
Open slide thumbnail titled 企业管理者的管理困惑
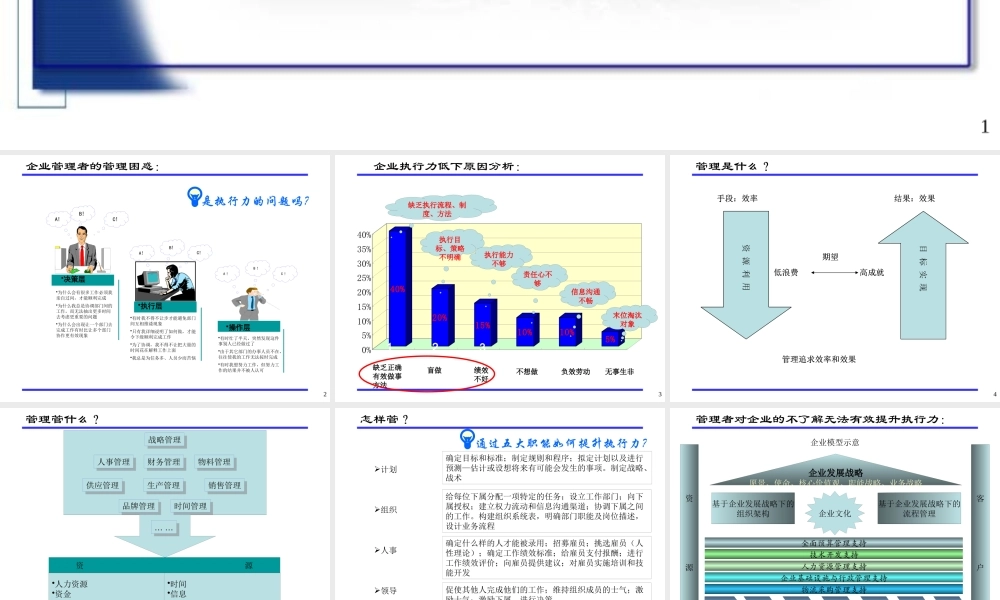coord(165,278)
